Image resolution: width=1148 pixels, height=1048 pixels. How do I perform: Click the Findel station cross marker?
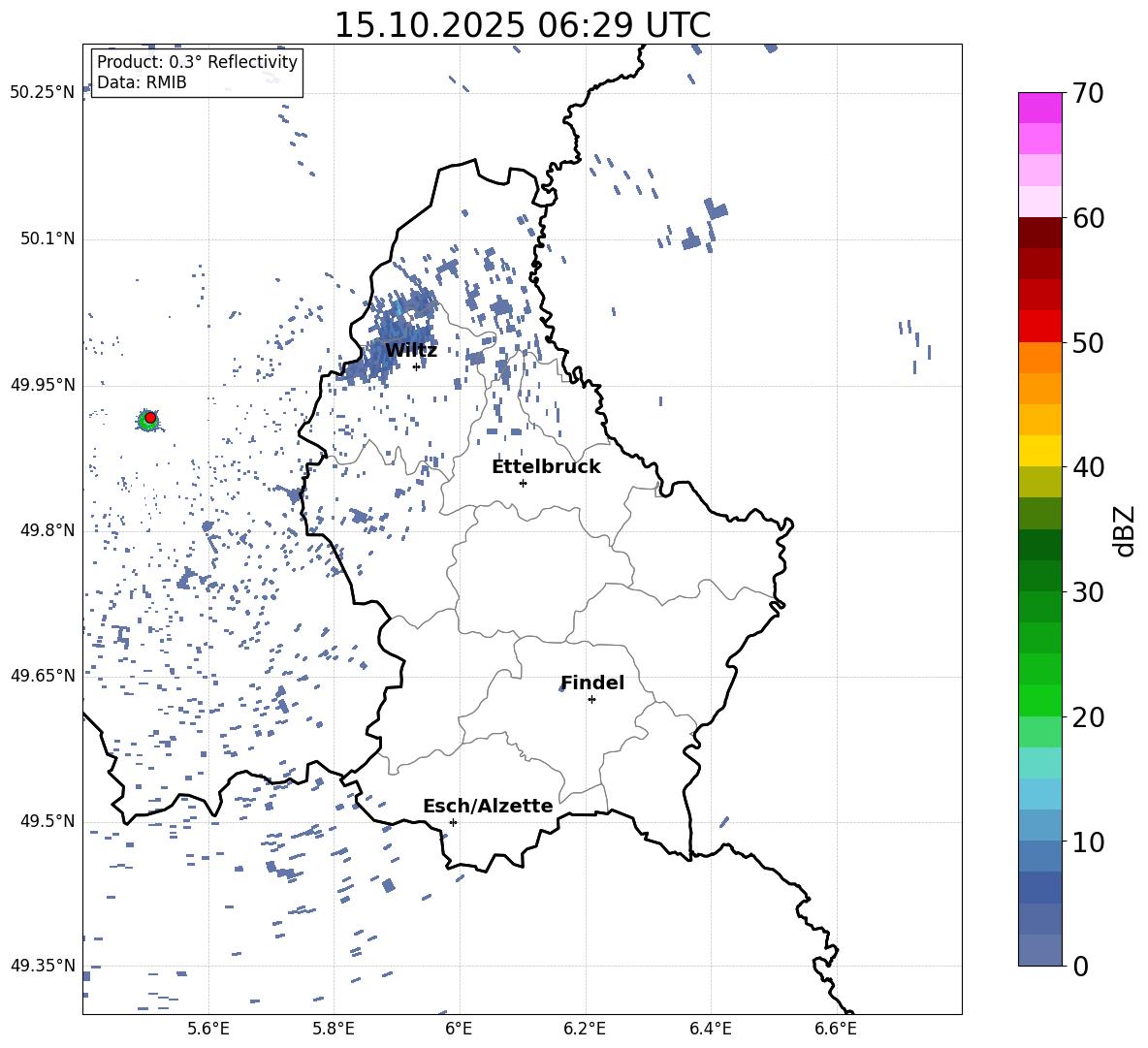pyautogui.click(x=591, y=700)
